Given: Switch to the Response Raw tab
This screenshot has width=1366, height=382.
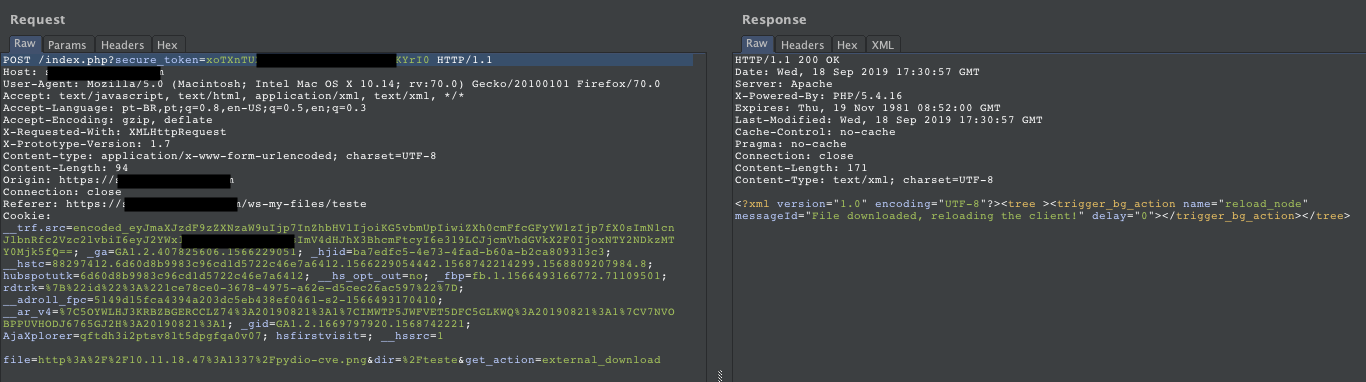Looking at the screenshot, I should pyautogui.click(x=757, y=44).
